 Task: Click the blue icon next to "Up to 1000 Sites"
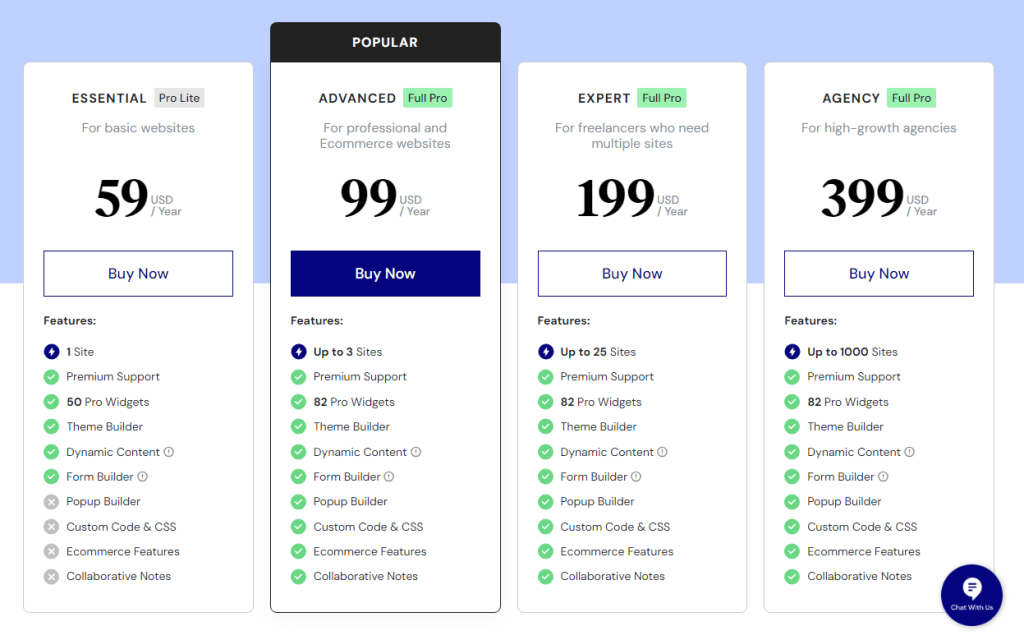point(792,351)
